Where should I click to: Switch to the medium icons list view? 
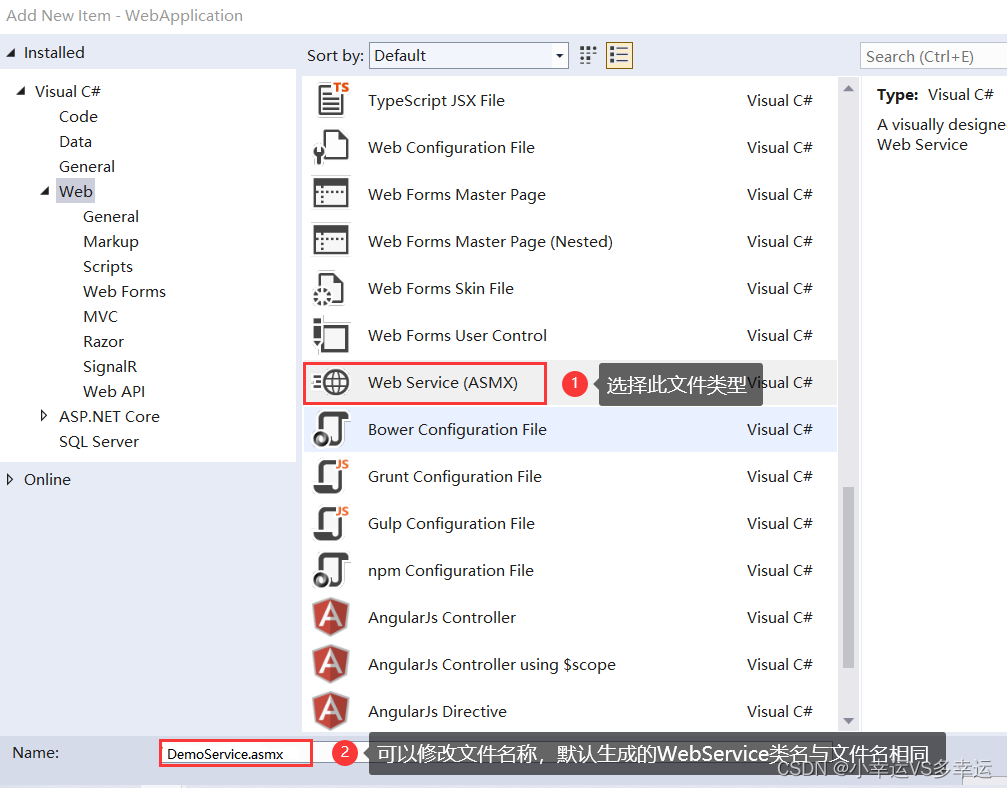pos(618,55)
